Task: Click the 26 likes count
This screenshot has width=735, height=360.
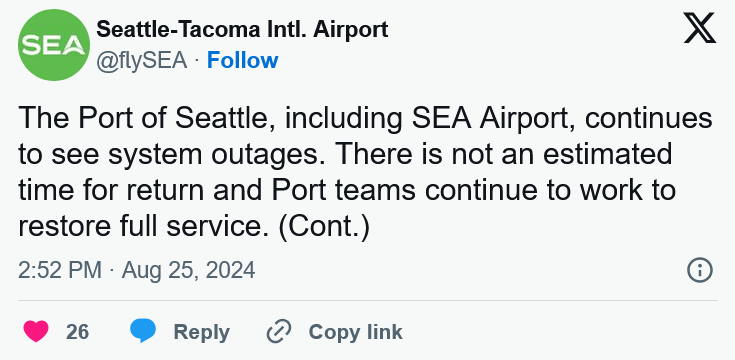Action: [x=77, y=332]
